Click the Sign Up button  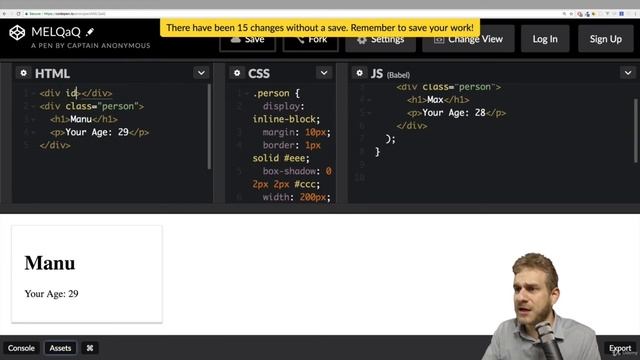pyautogui.click(x=606, y=39)
